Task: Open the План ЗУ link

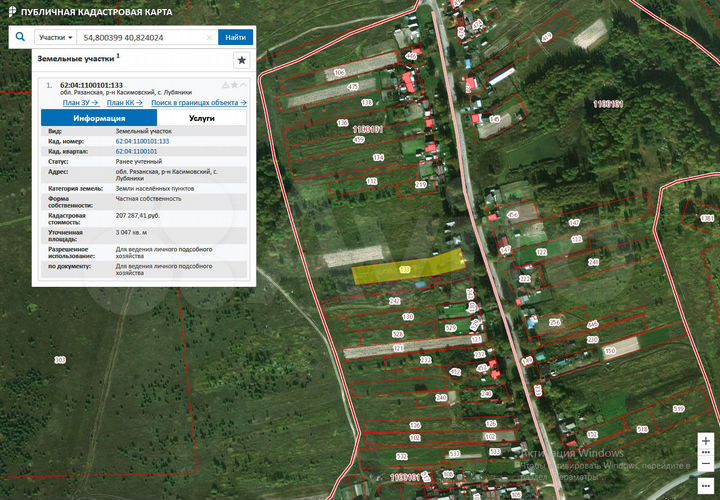Action: click(x=80, y=102)
